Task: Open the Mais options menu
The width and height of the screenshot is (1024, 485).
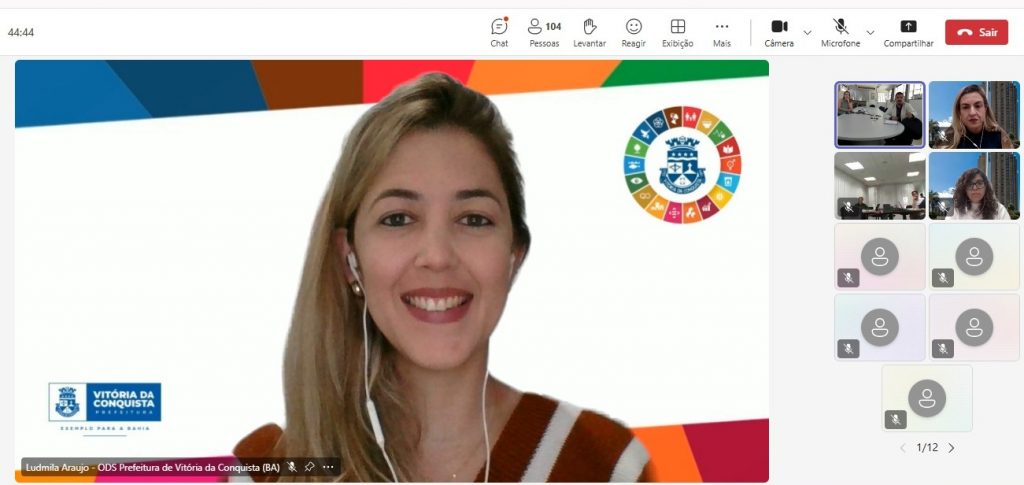Action: (x=721, y=32)
